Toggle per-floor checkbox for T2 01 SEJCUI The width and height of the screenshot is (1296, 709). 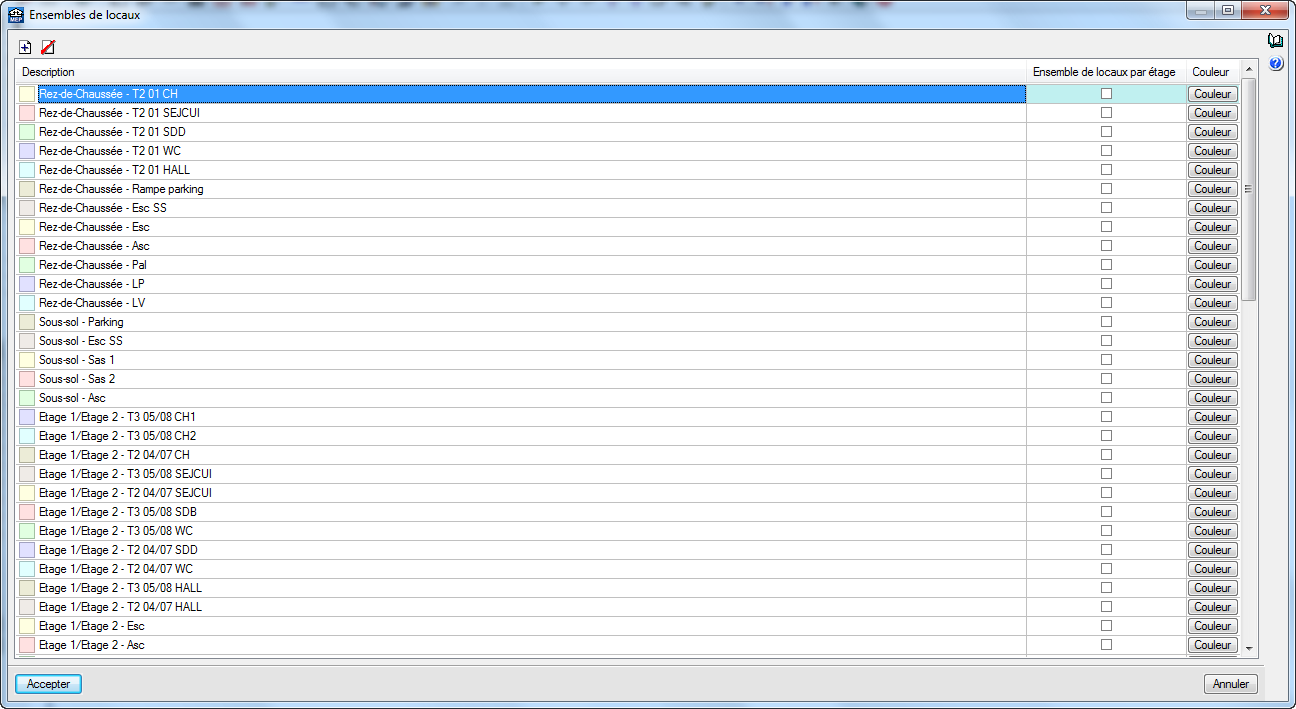(1106, 113)
